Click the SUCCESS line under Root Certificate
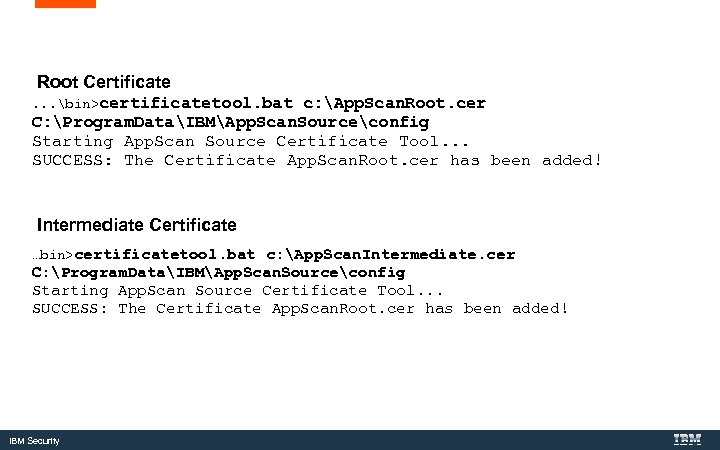720x450 pixels. point(317,160)
